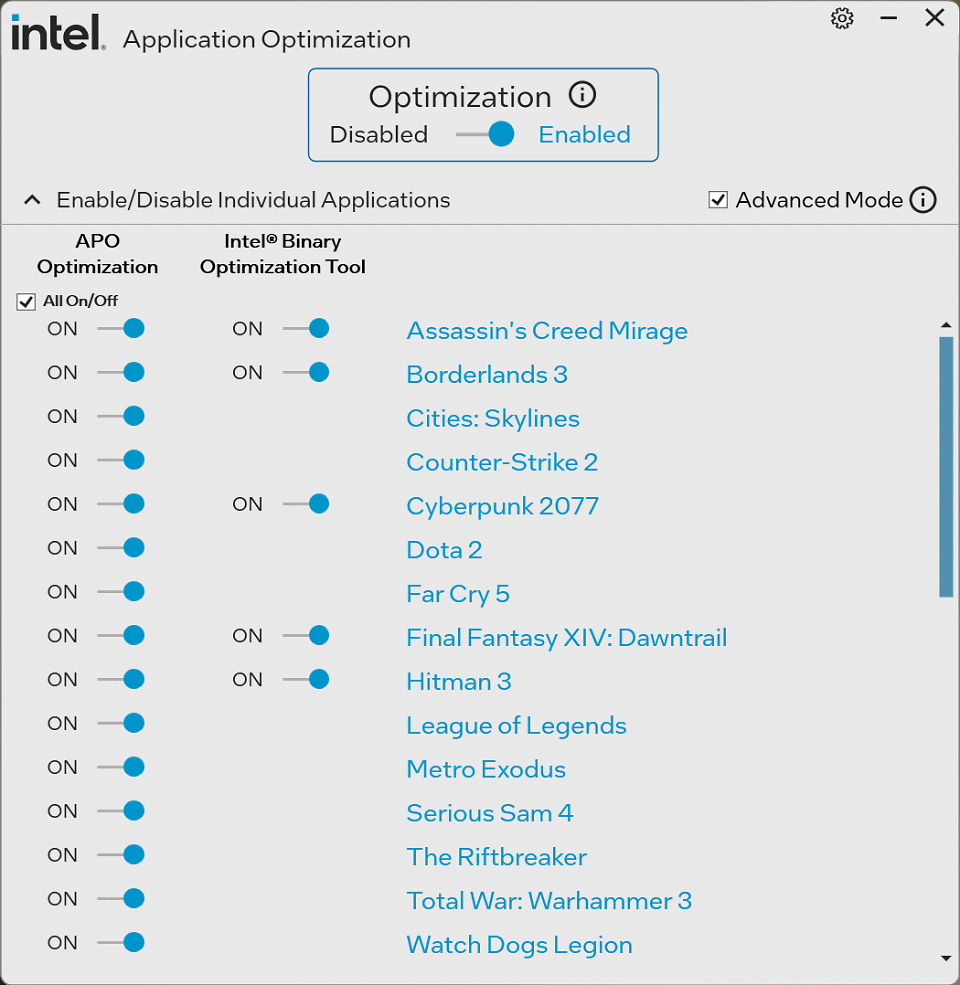Turn off Binary Optimization for Borderlands 3
This screenshot has height=985, width=960.
(x=307, y=373)
